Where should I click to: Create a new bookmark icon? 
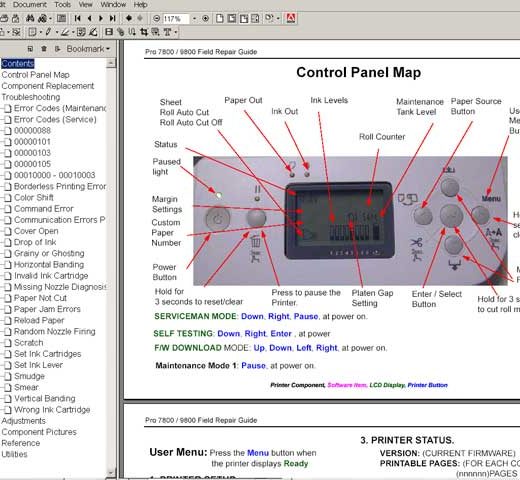pyautogui.click(x=30, y=49)
